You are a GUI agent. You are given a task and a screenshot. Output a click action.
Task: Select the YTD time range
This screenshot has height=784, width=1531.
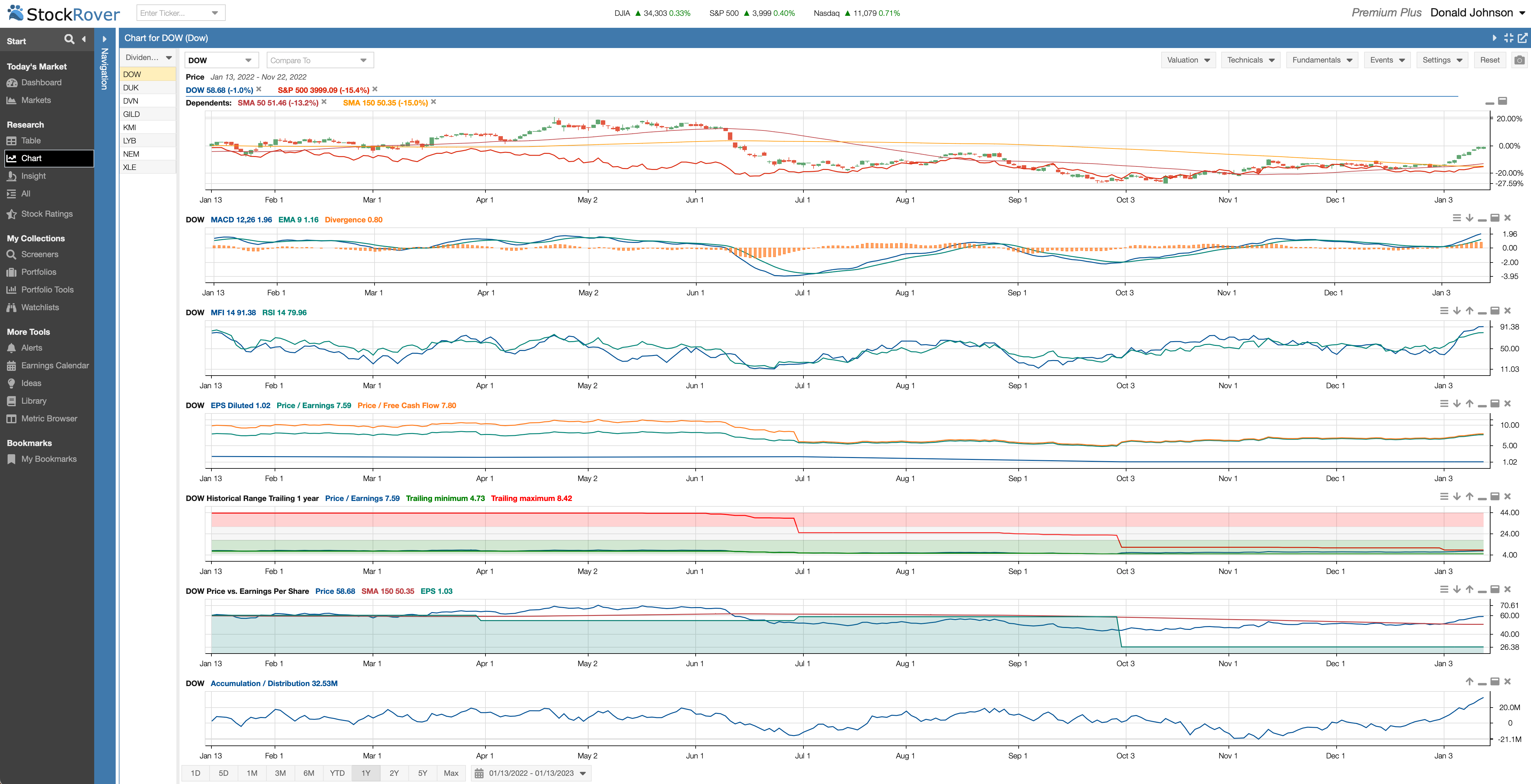(338, 773)
